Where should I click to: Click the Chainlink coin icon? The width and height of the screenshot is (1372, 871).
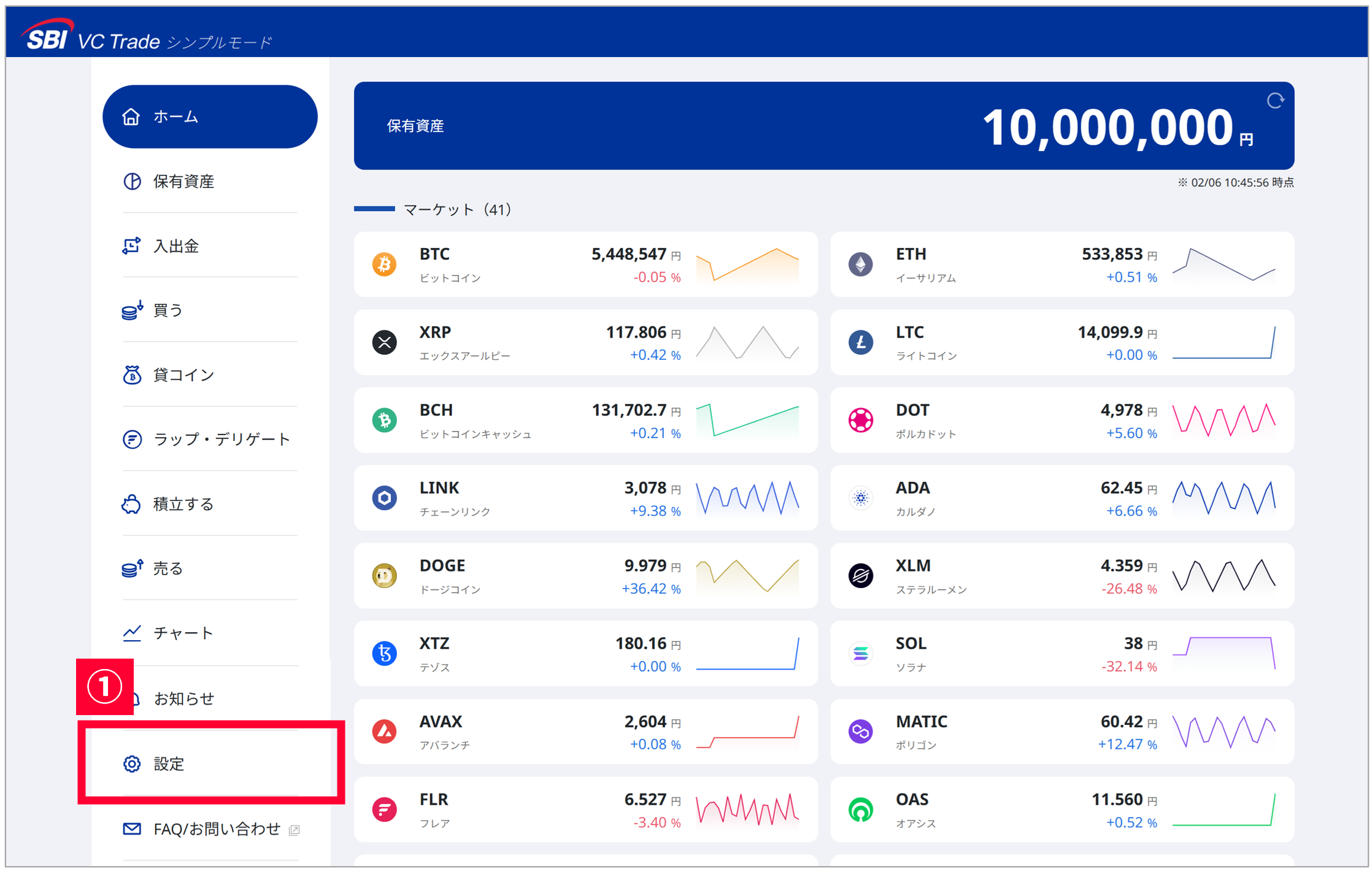(384, 498)
